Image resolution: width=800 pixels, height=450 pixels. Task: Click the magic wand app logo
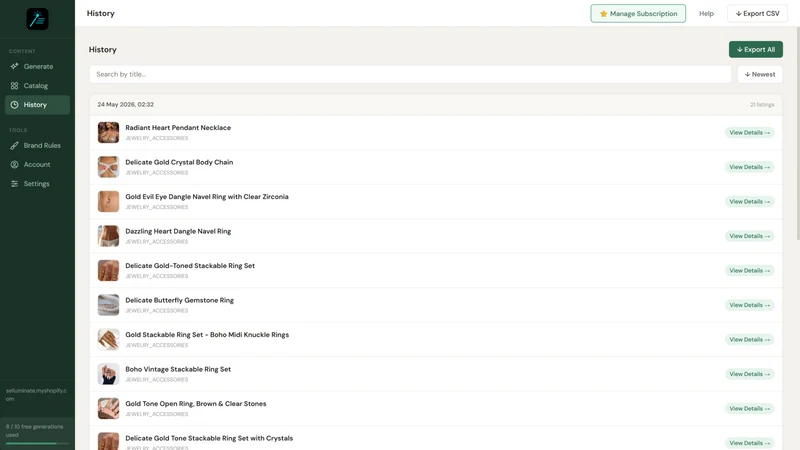click(x=37, y=19)
